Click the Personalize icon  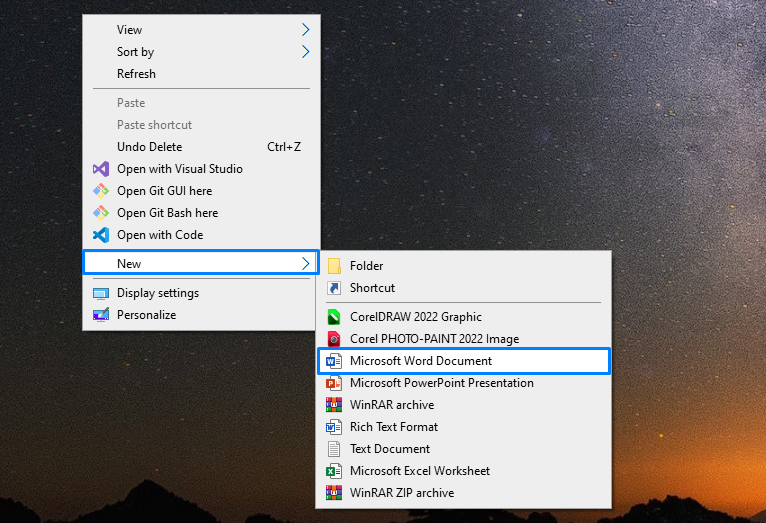(x=100, y=315)
